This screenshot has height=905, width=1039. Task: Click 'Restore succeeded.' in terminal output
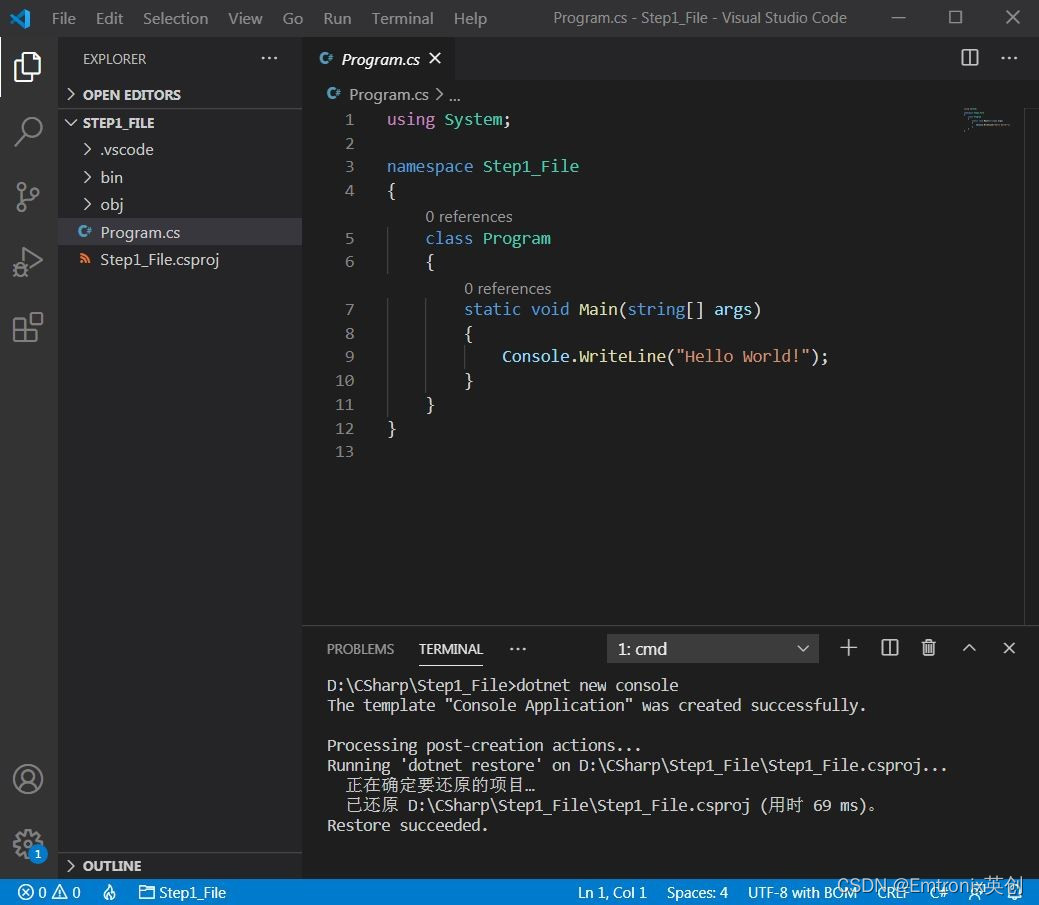pyautogui.click(x=408, y=825)
